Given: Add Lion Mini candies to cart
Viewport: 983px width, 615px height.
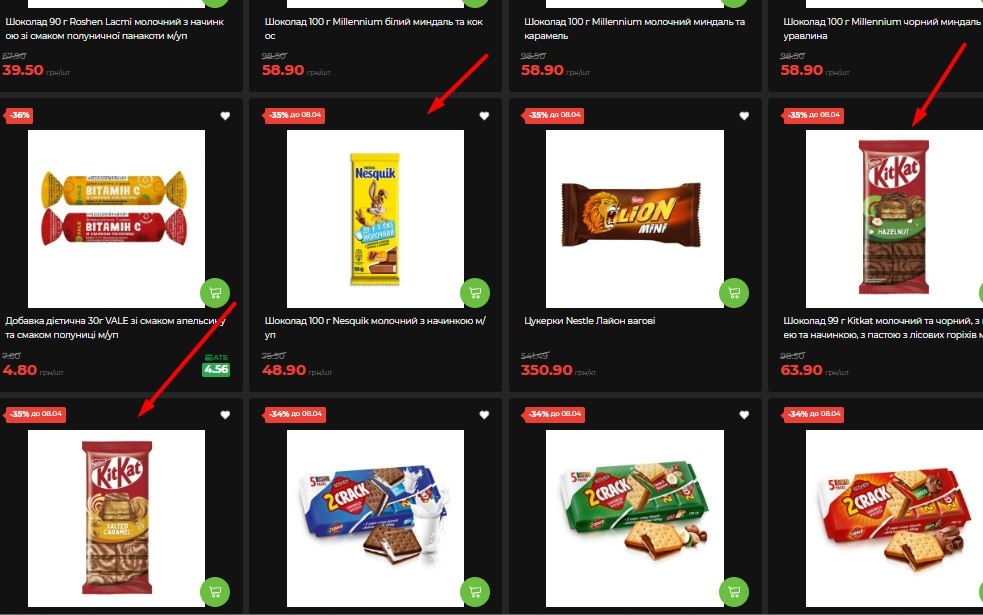Looking at the screenshot, I should click(x=733, y=293).
